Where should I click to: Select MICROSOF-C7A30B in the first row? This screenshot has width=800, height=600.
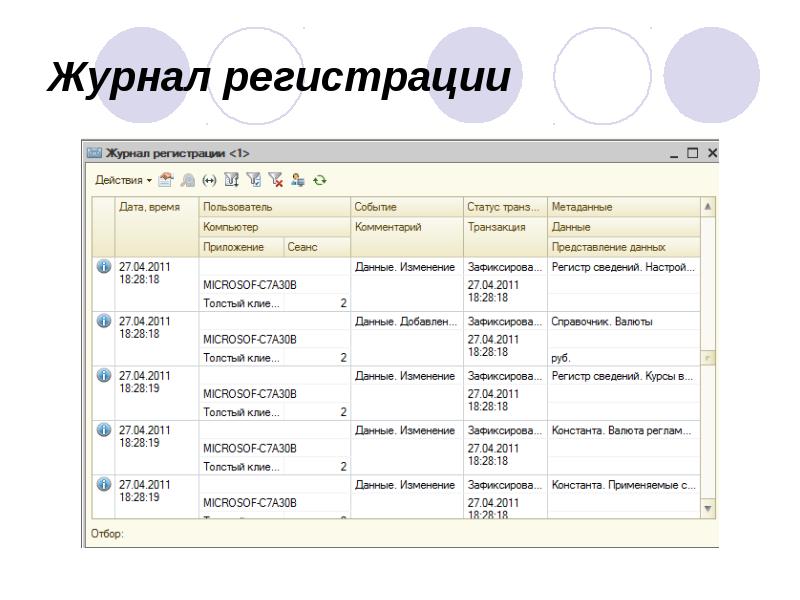tap(274, 285)
